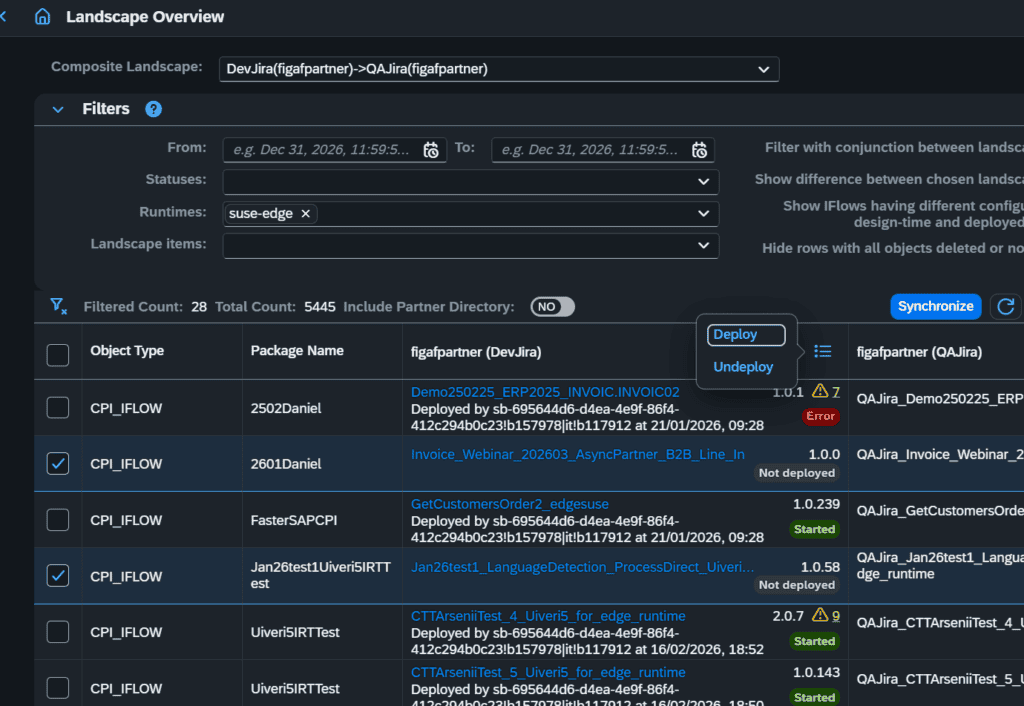Open the Filters help question mark icon

pos(153,109)
